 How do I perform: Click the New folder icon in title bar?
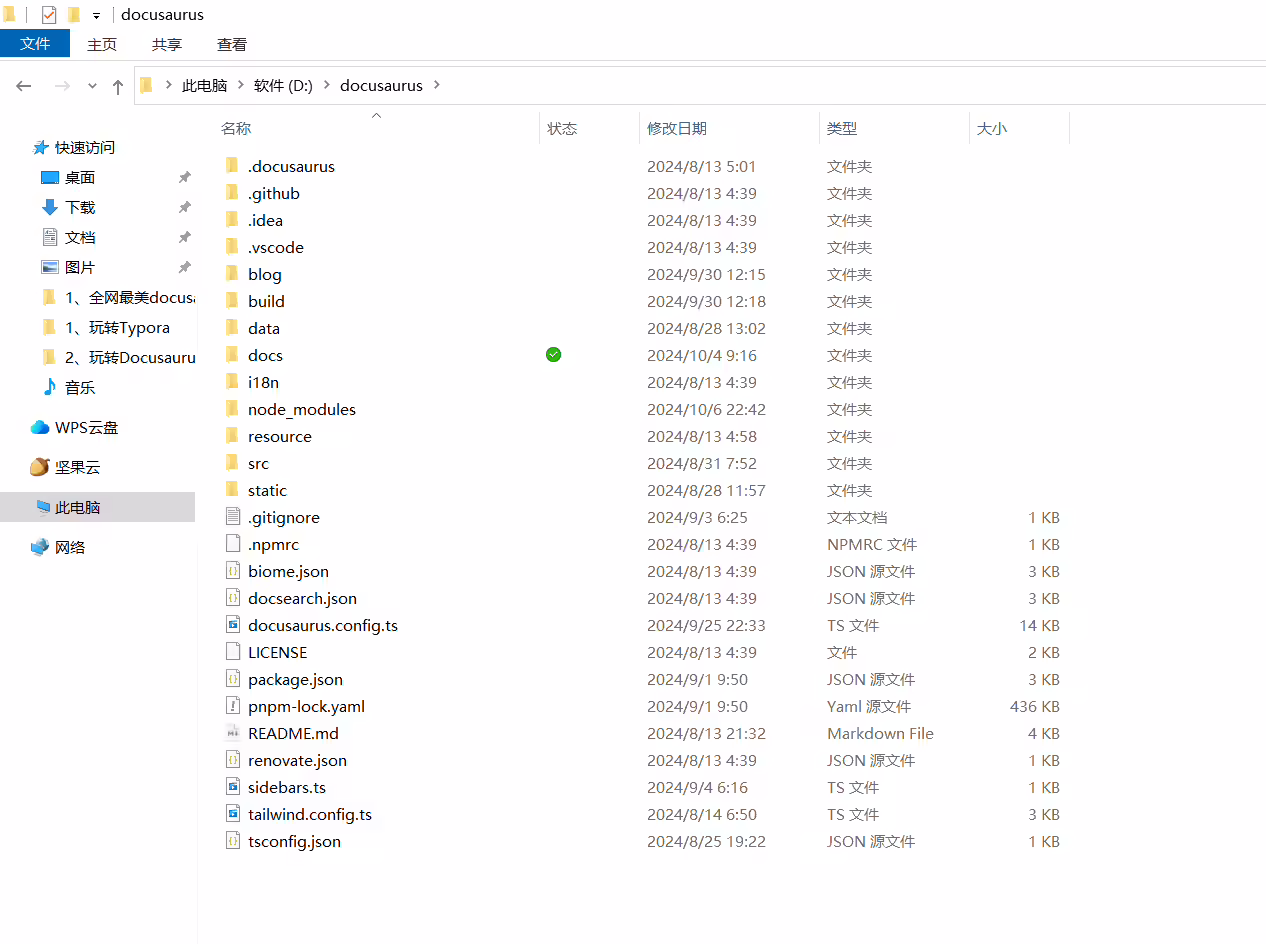point(74,15)
